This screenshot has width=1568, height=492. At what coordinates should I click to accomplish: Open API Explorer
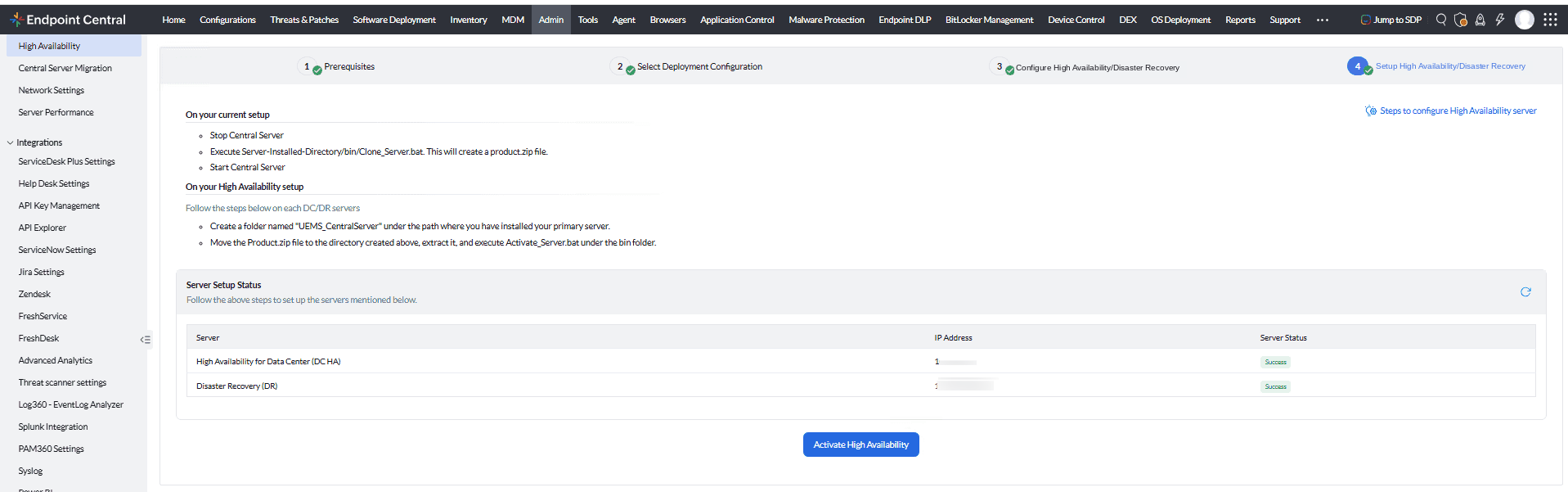point(43,228)
